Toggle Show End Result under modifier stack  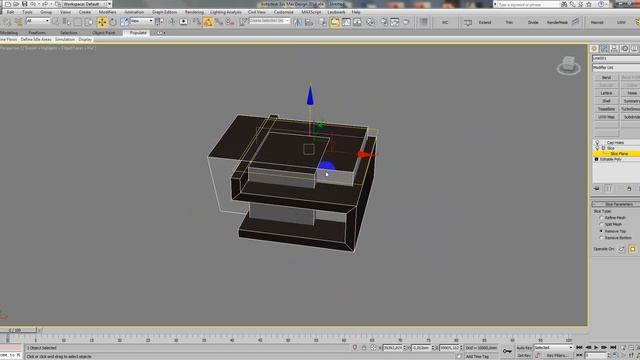pyautogui.click(x=608, y=188)
